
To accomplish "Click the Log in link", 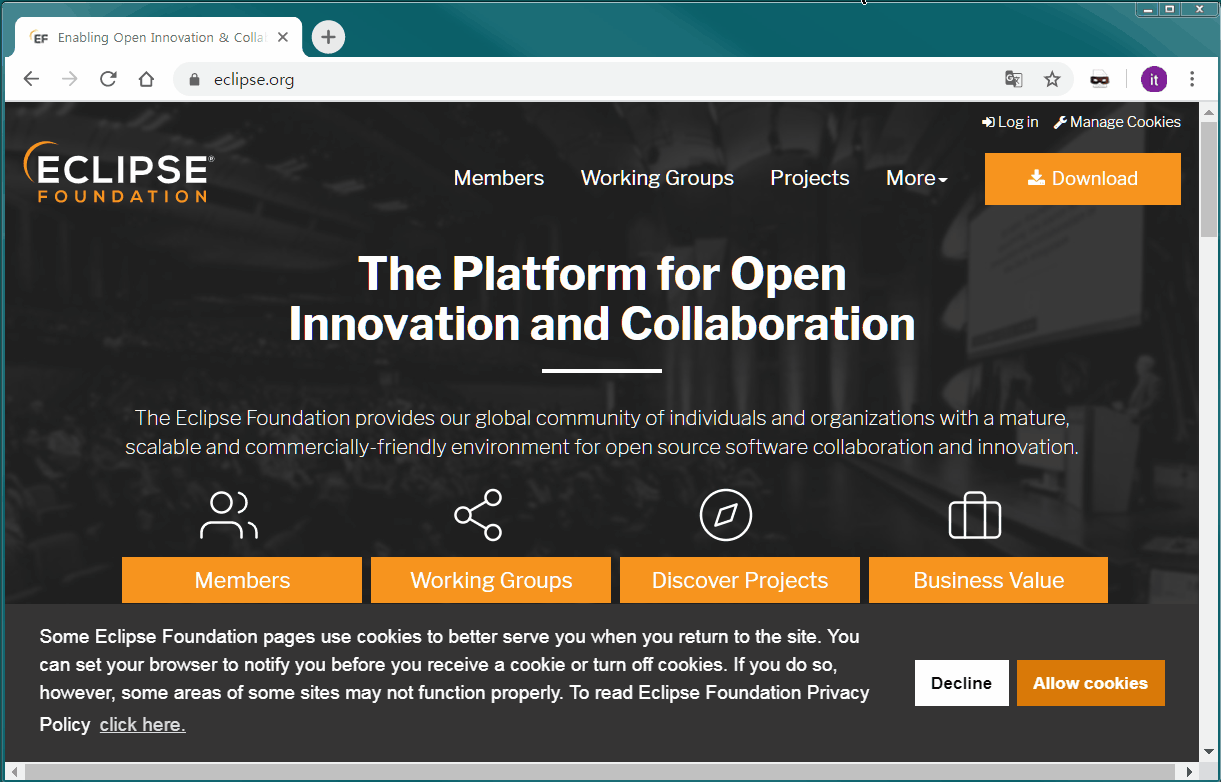I will point(1010,122).
